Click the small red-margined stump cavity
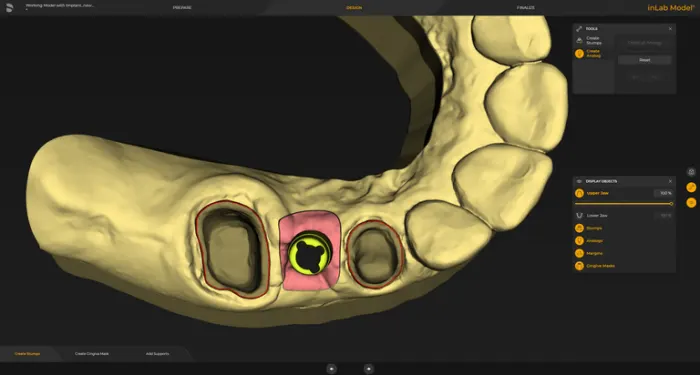 (374, 254)
